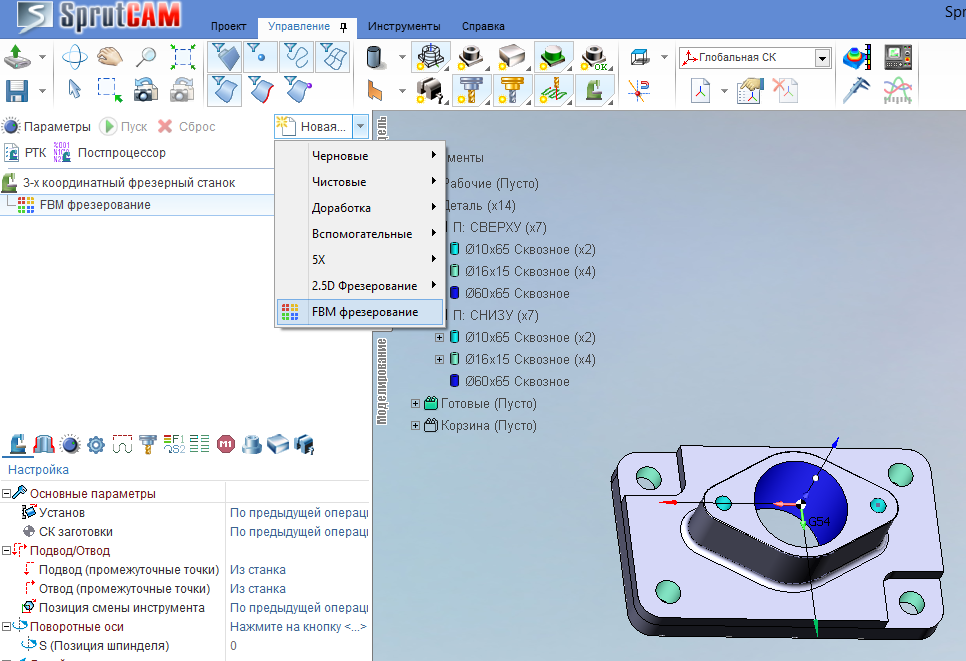Click the edit coordinate system properties icon
This screenshot has width=966, height=661.
click(x=750, y=91)
